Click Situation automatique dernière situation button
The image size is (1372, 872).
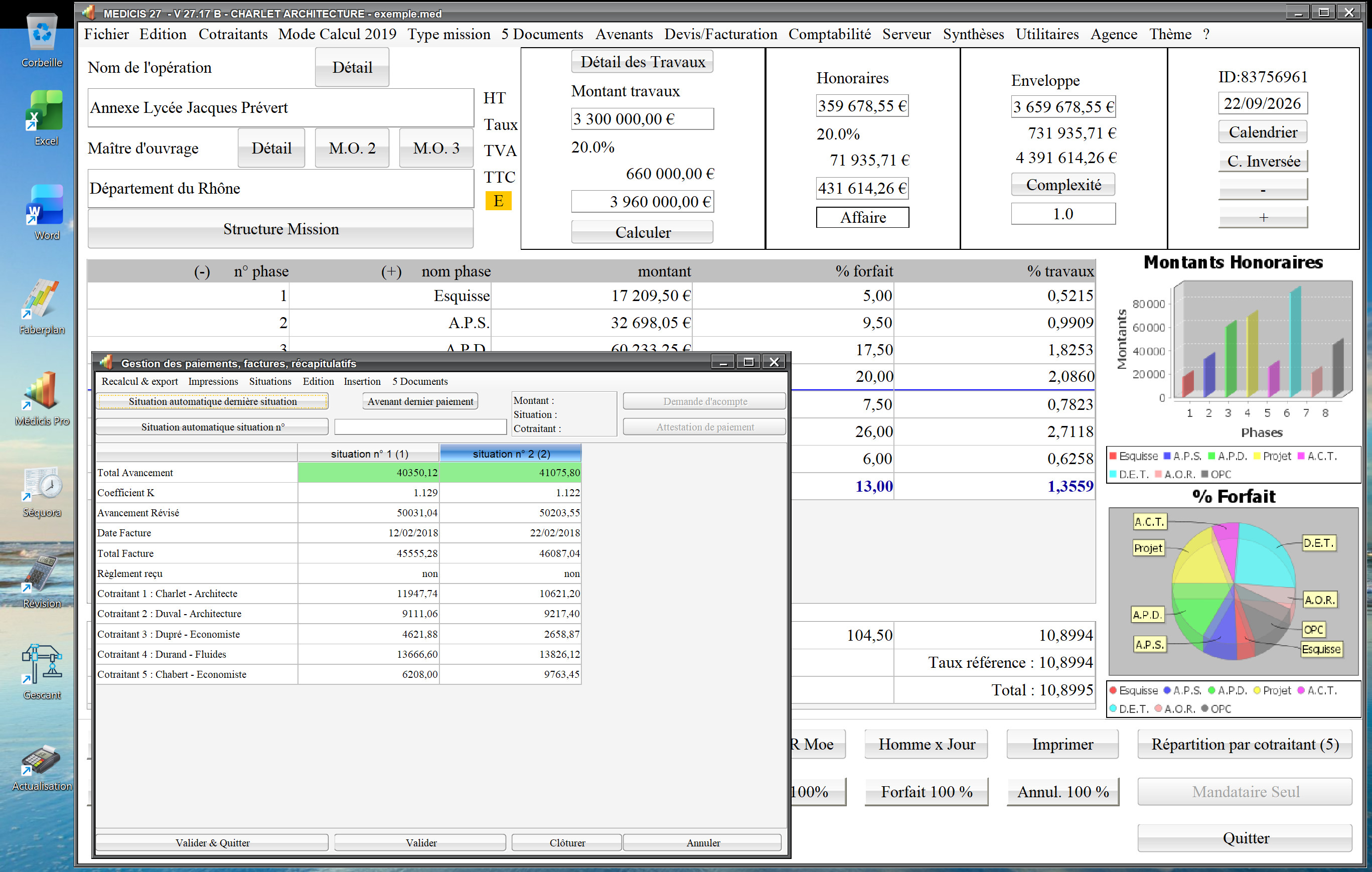212,401
